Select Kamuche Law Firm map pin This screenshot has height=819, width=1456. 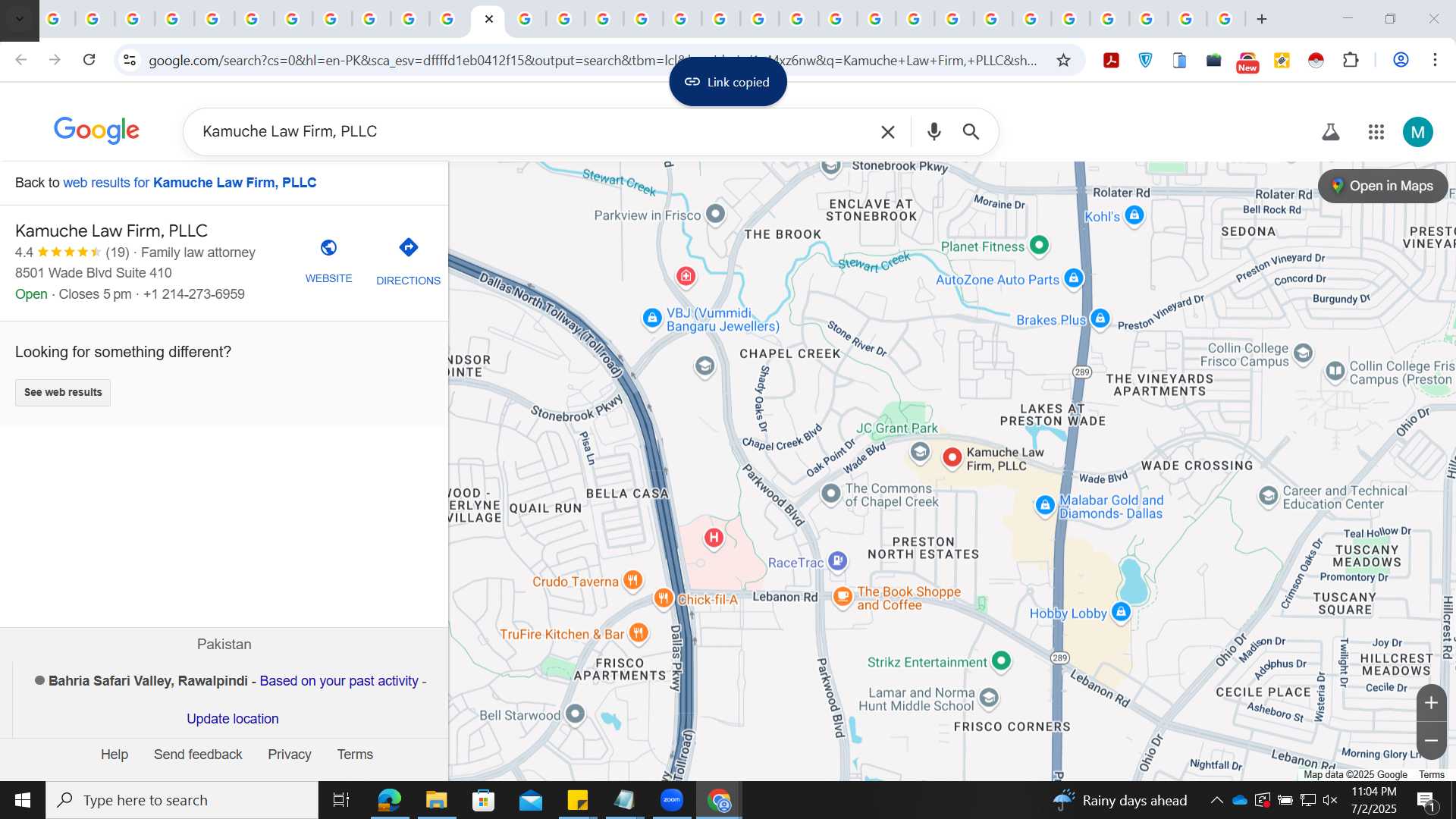click(x=952, y=457)
